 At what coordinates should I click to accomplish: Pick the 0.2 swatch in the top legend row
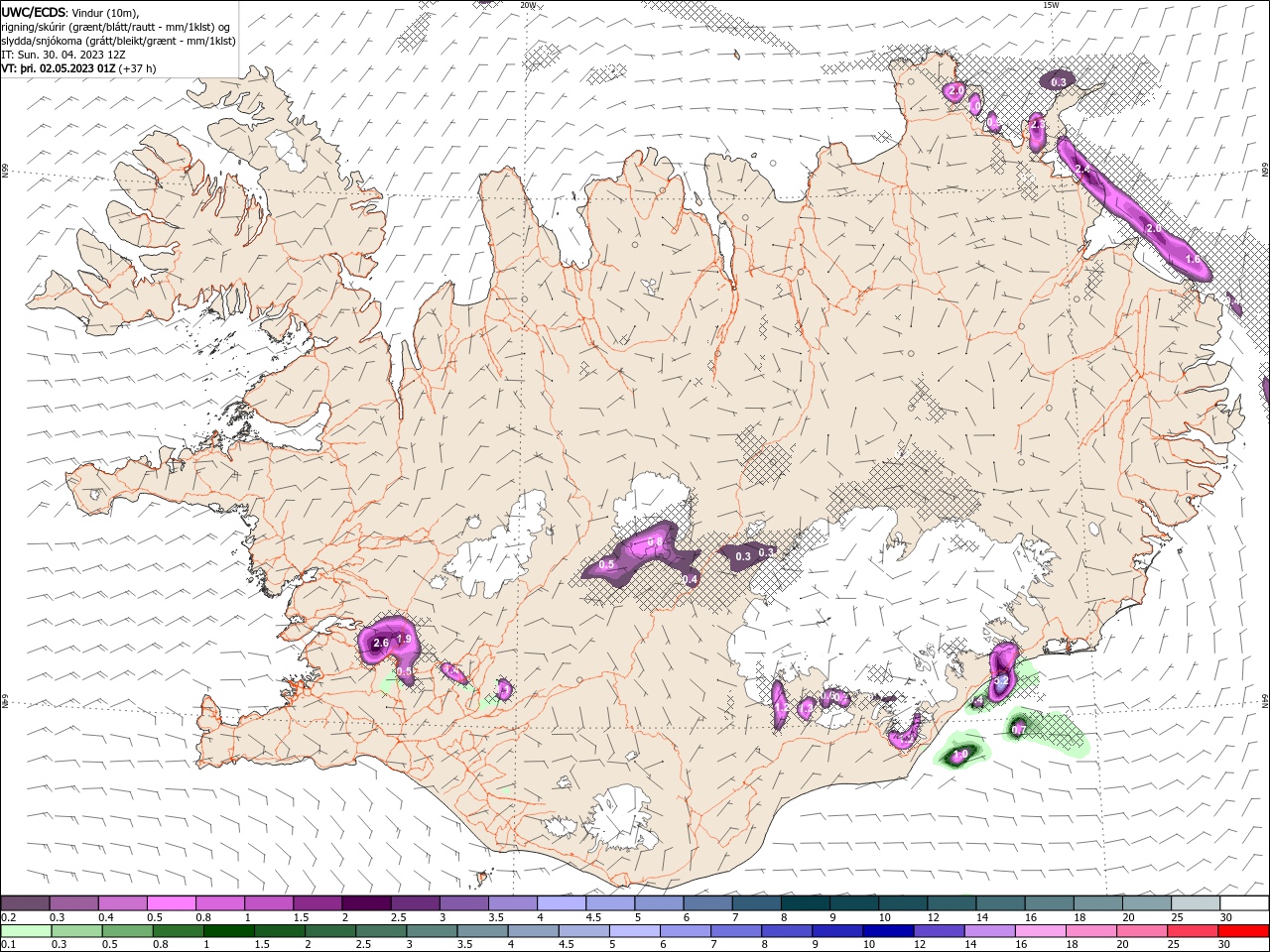coord(25,903)
